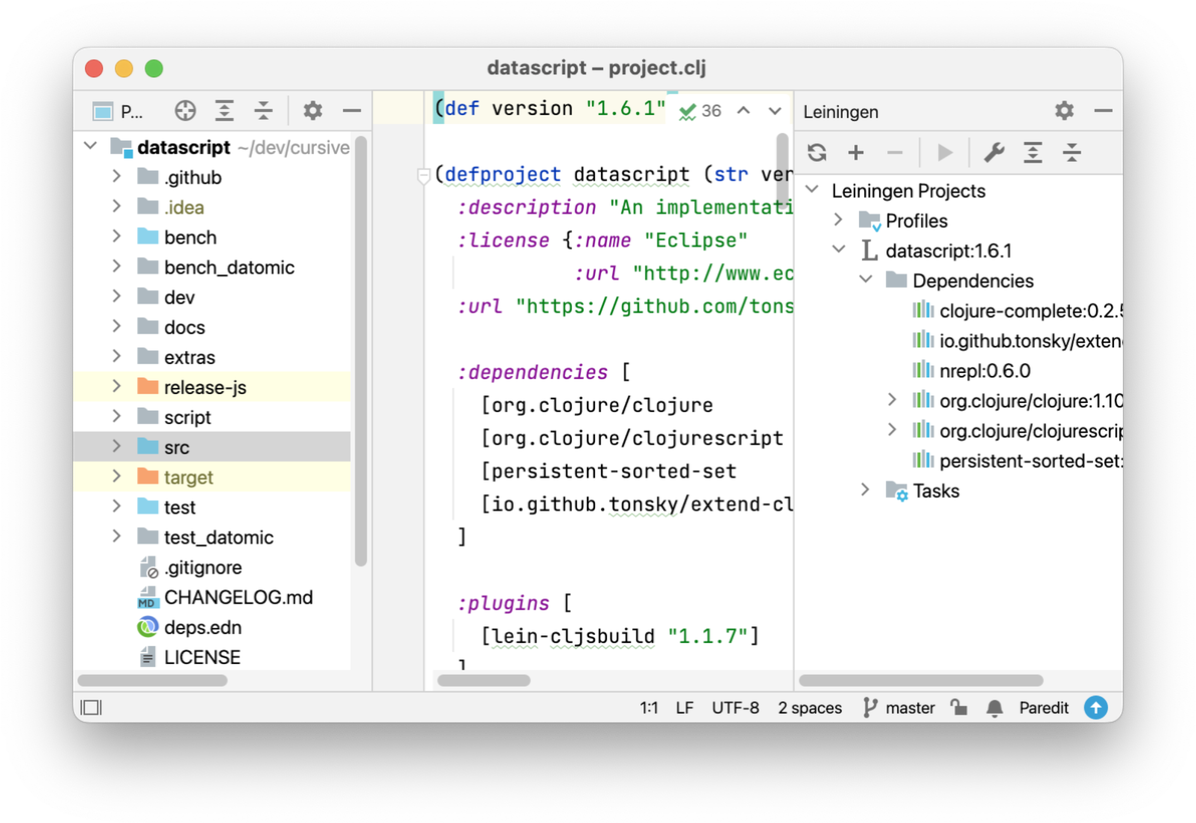Expand the org.clojure/clojurescript dependency
Image resolution: width=1196 pixels, height=823 pixels.
892,429
